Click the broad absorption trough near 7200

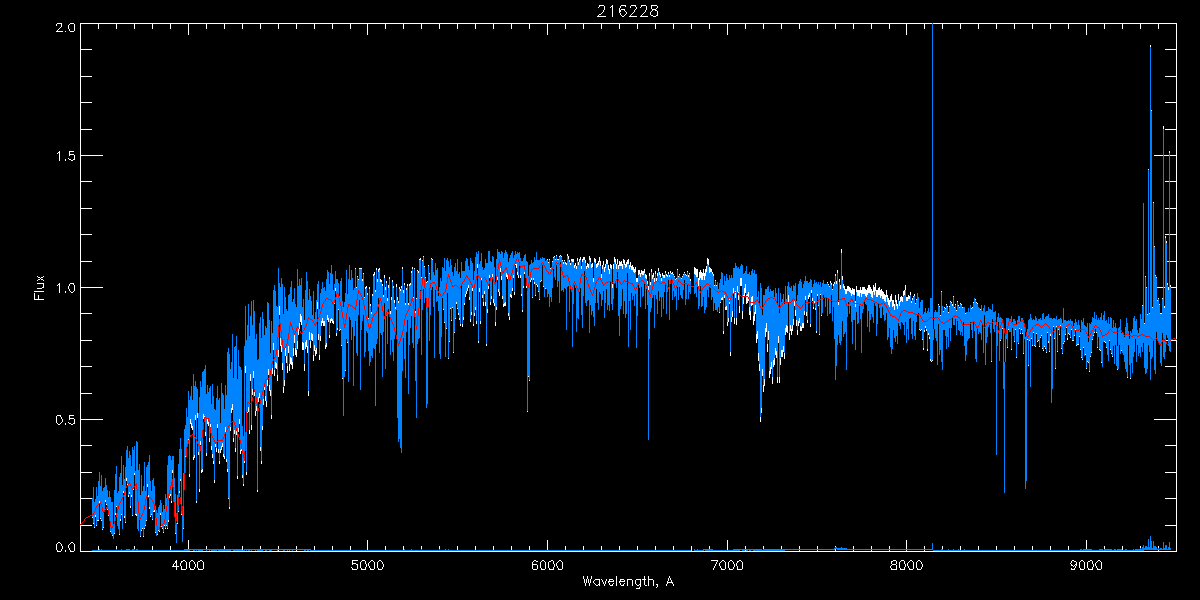tap(762, 400)
